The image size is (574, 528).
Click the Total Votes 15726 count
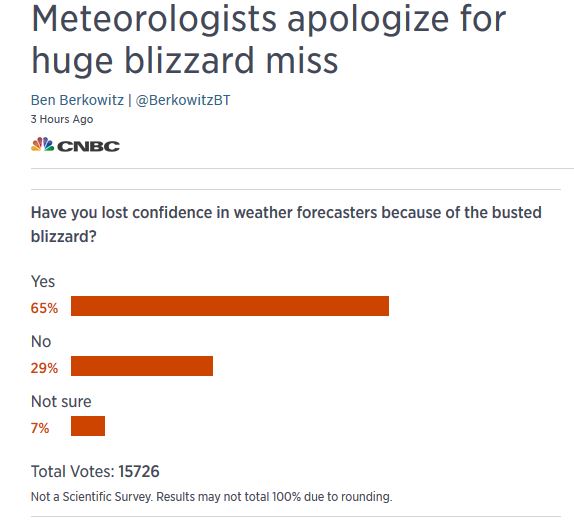tap(95, 472)
